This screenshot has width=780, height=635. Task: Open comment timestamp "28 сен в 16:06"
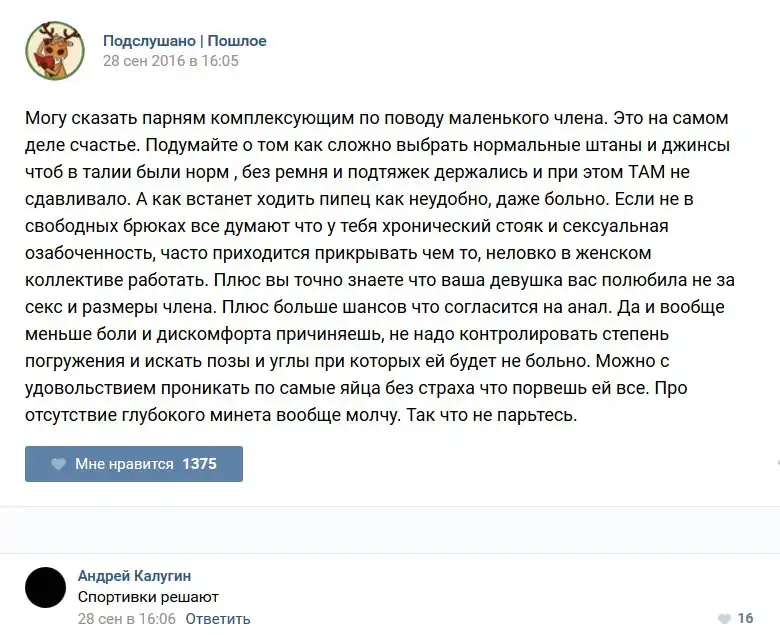127,619
